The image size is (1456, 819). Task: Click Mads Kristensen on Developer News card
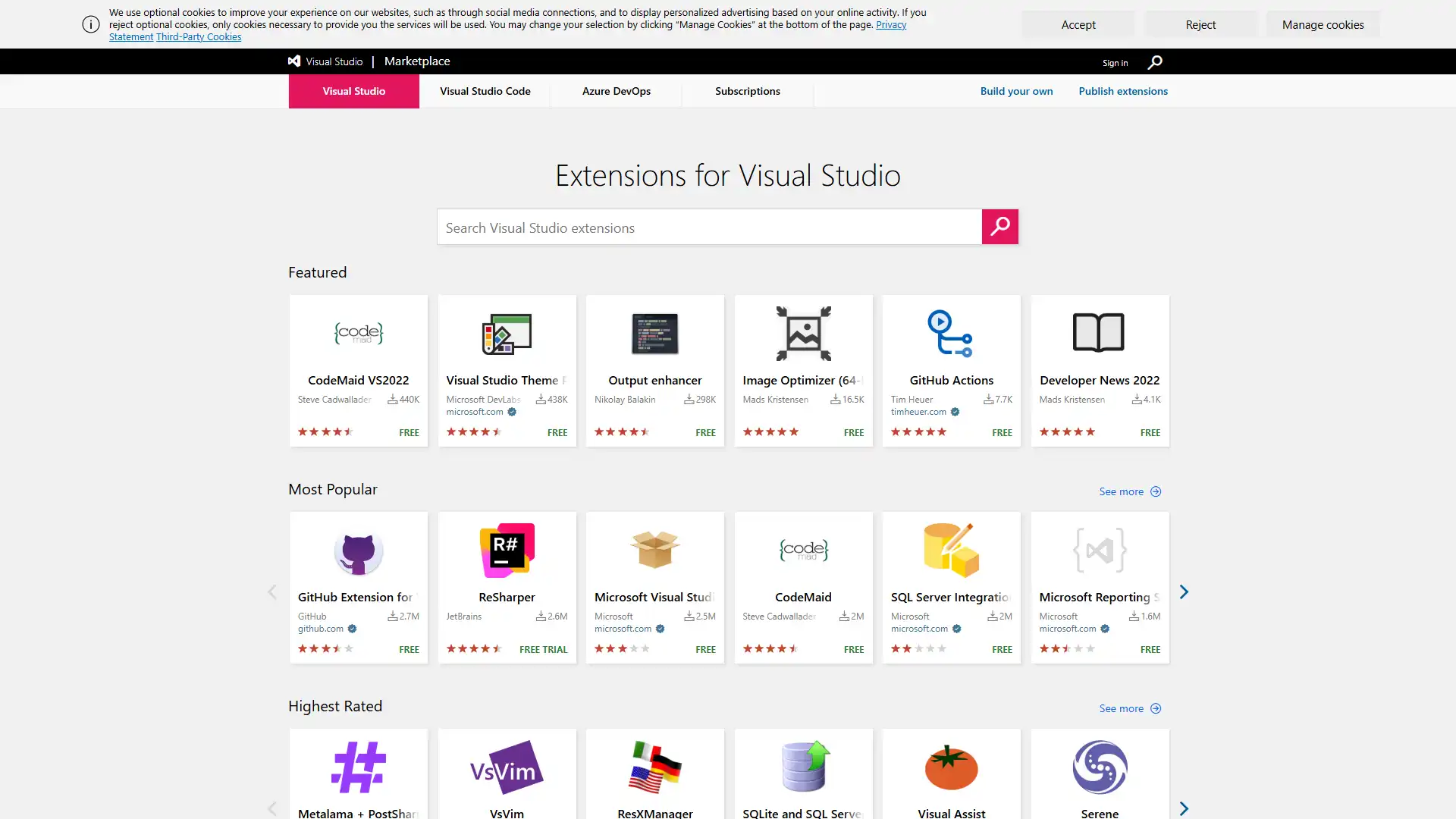click(1072, 400)
